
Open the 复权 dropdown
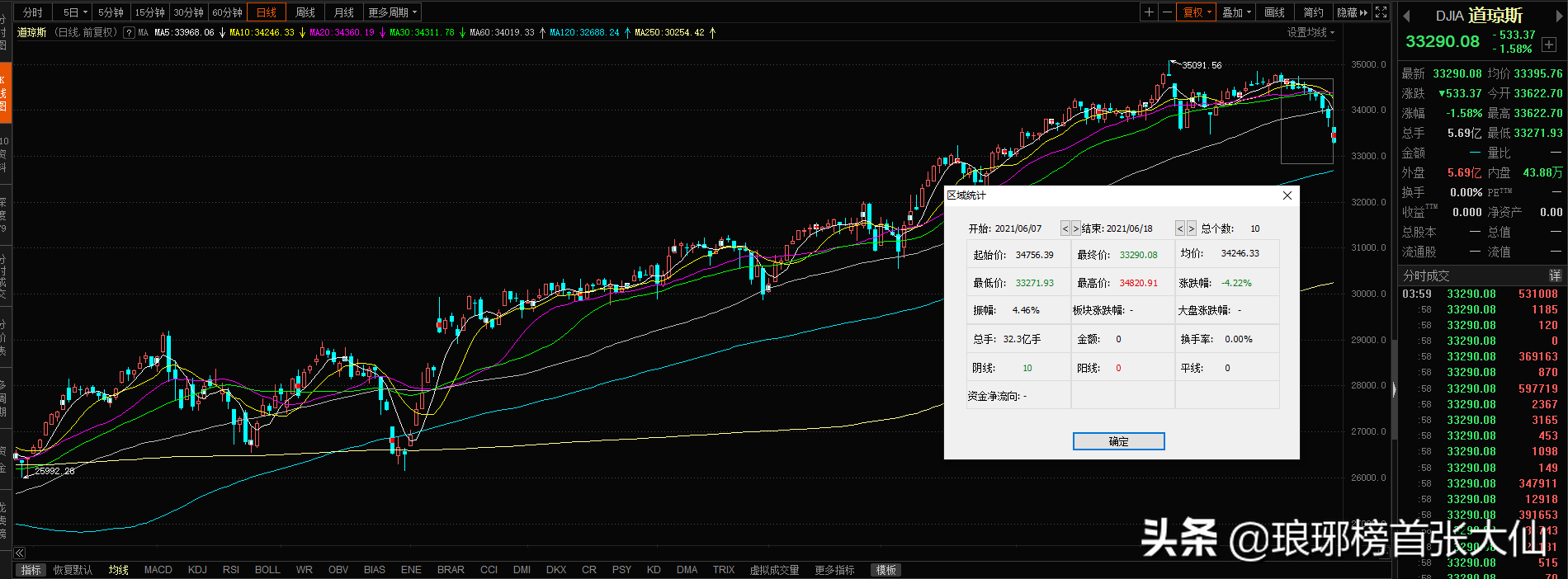pyautogui.click(x=1197, y=12)
